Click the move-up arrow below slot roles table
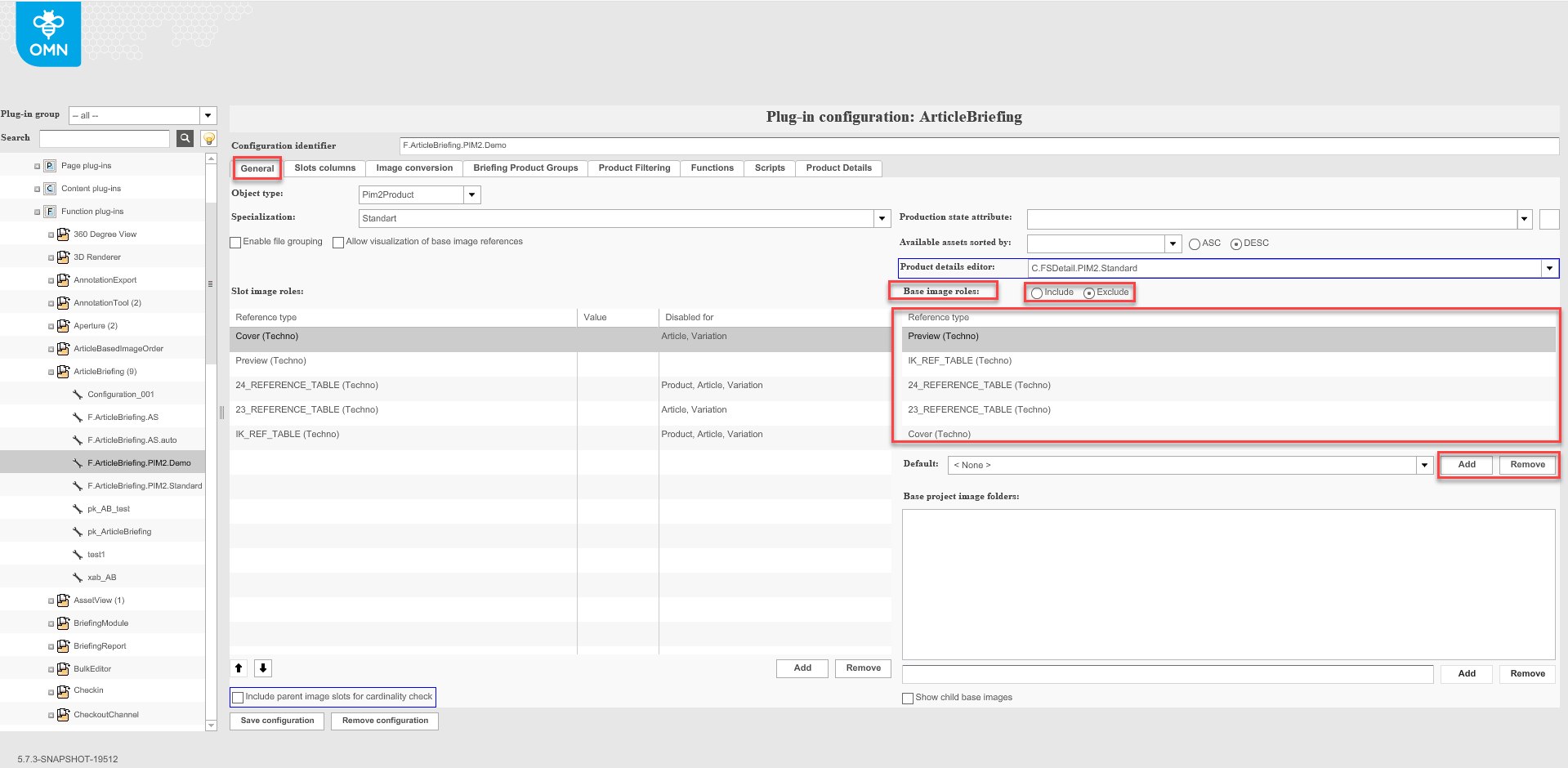 point(239,668)
